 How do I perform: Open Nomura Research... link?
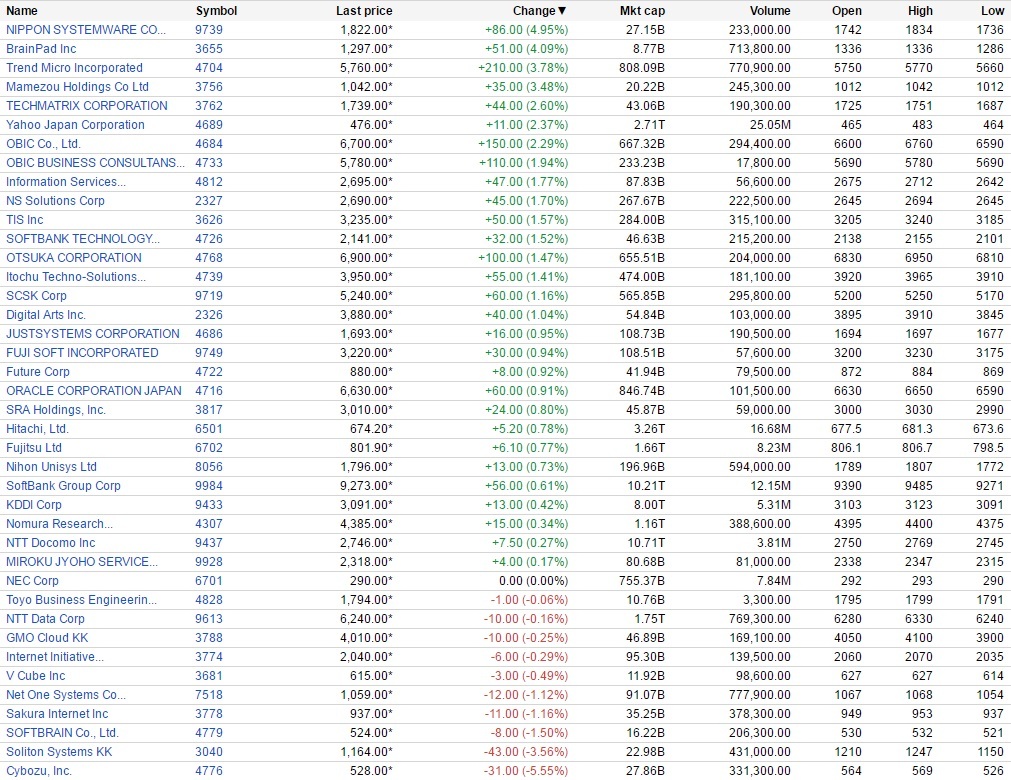click(59, 524)
